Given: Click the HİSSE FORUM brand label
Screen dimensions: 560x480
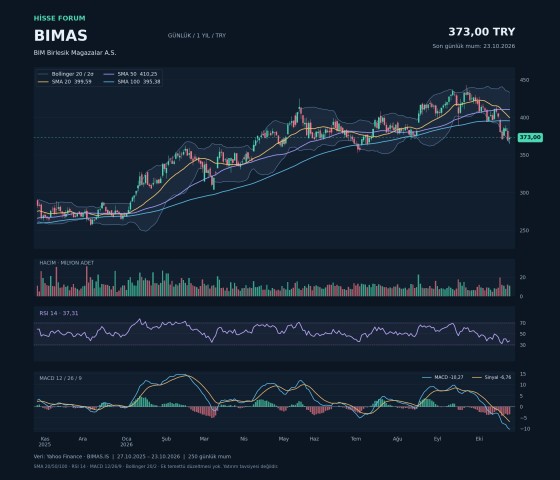Looking at the screenshot, I should (x=60, y=18).
